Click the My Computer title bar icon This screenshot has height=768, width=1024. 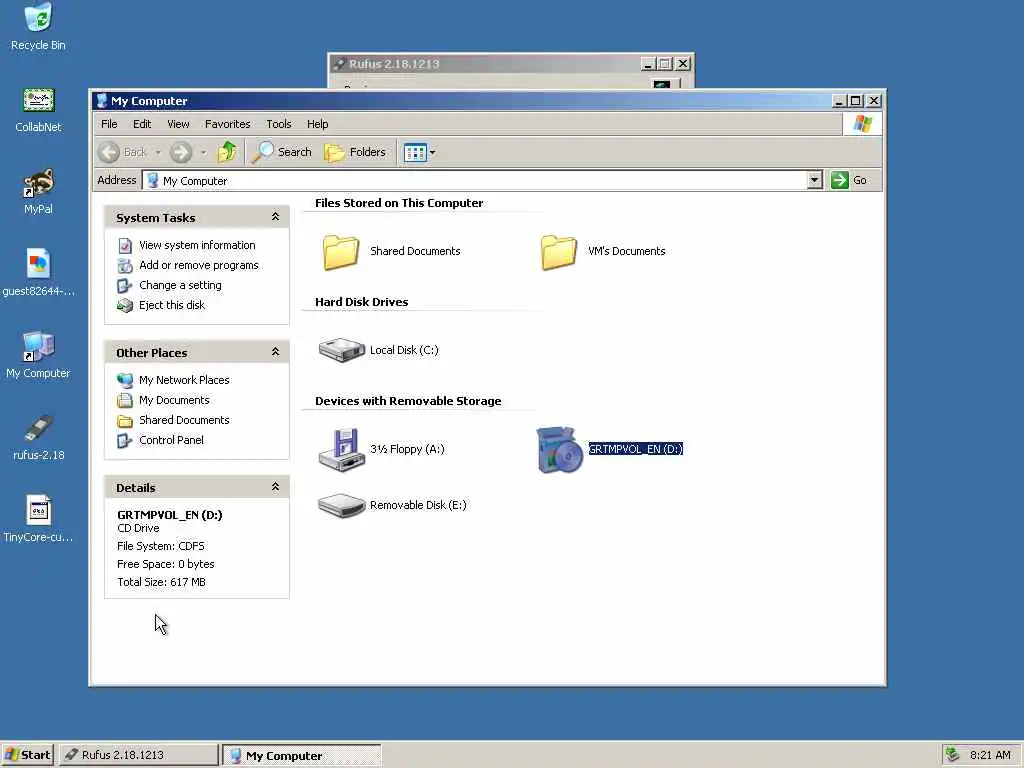point(101,101)
